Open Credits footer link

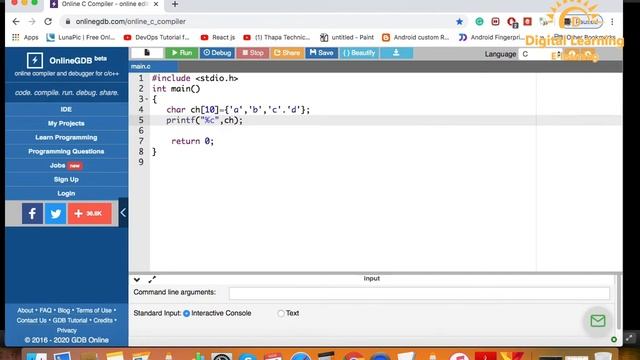[103, 320]
